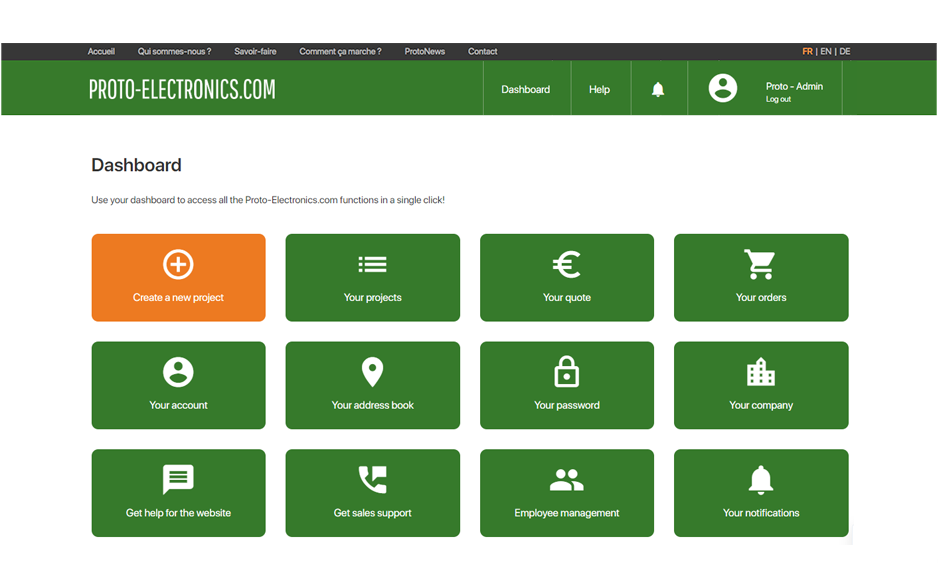Click the building icon for Your company
Screen dimensions: 938x569
coord(760,373)
